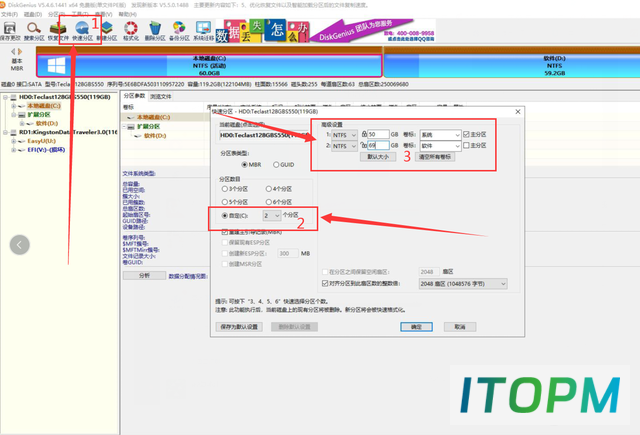The height and width of the screenshot is (435, 640).
Task: Click the previous disk left arrow
Action: [x=13, y=51]
